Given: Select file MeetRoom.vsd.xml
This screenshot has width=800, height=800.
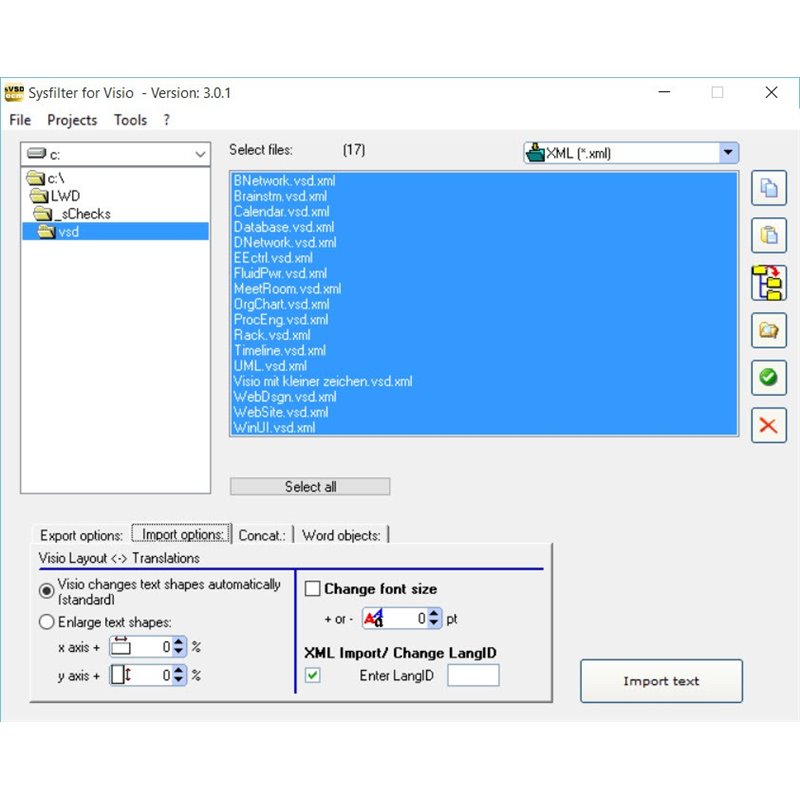Looking at the screenshot, I should 484,289.
